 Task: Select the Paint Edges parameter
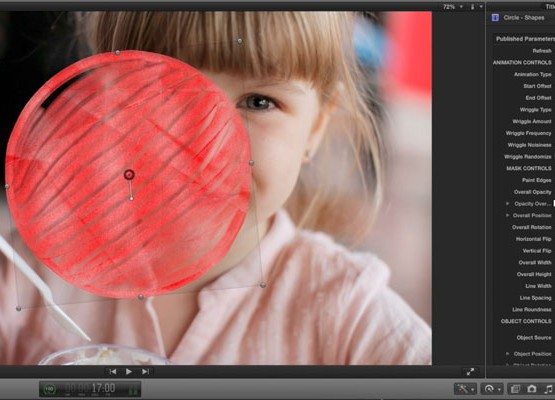click(537, 180)
